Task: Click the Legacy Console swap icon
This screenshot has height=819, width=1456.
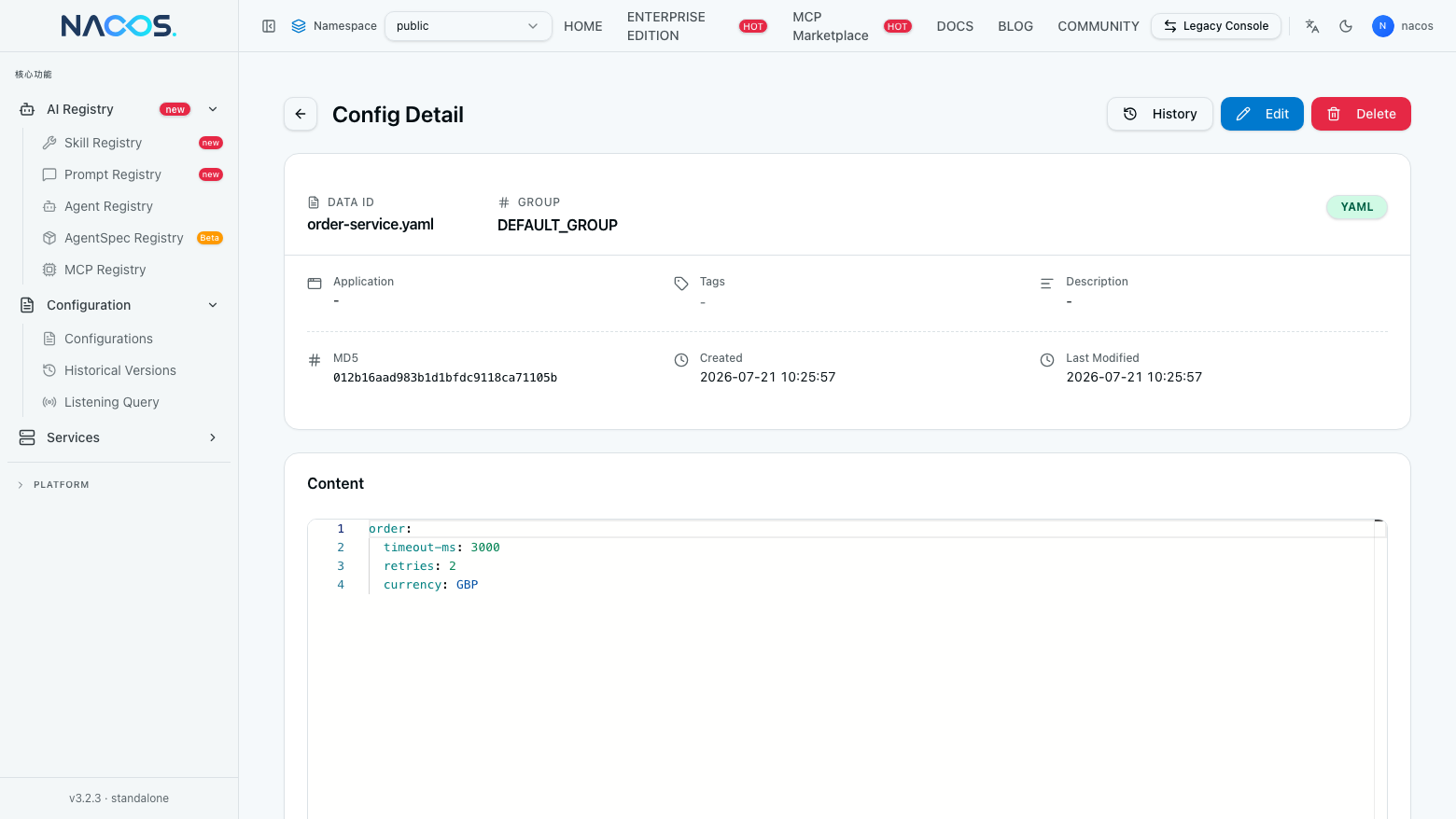Action: click(1170, 26)
